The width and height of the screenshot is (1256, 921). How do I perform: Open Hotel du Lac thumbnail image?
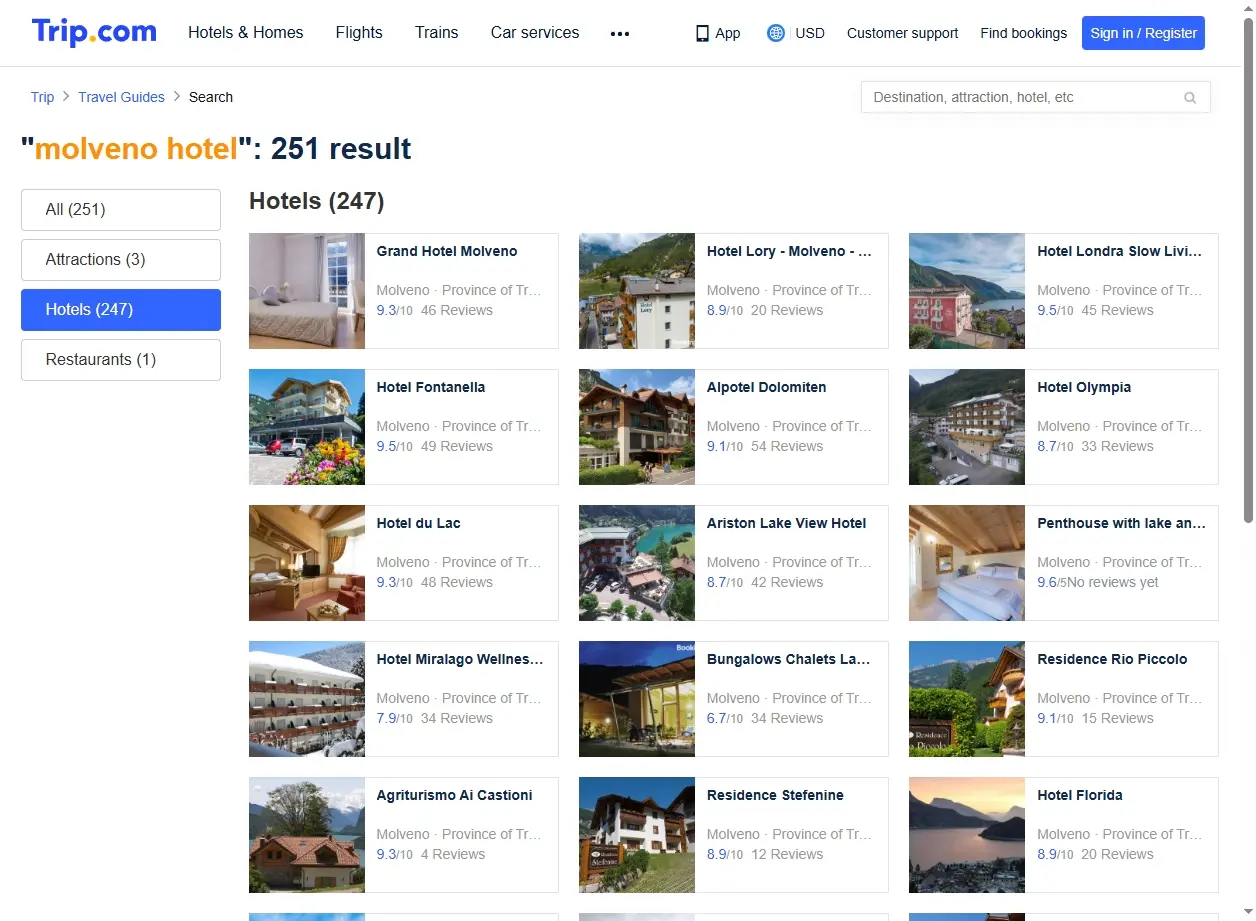tap(307, 563)
